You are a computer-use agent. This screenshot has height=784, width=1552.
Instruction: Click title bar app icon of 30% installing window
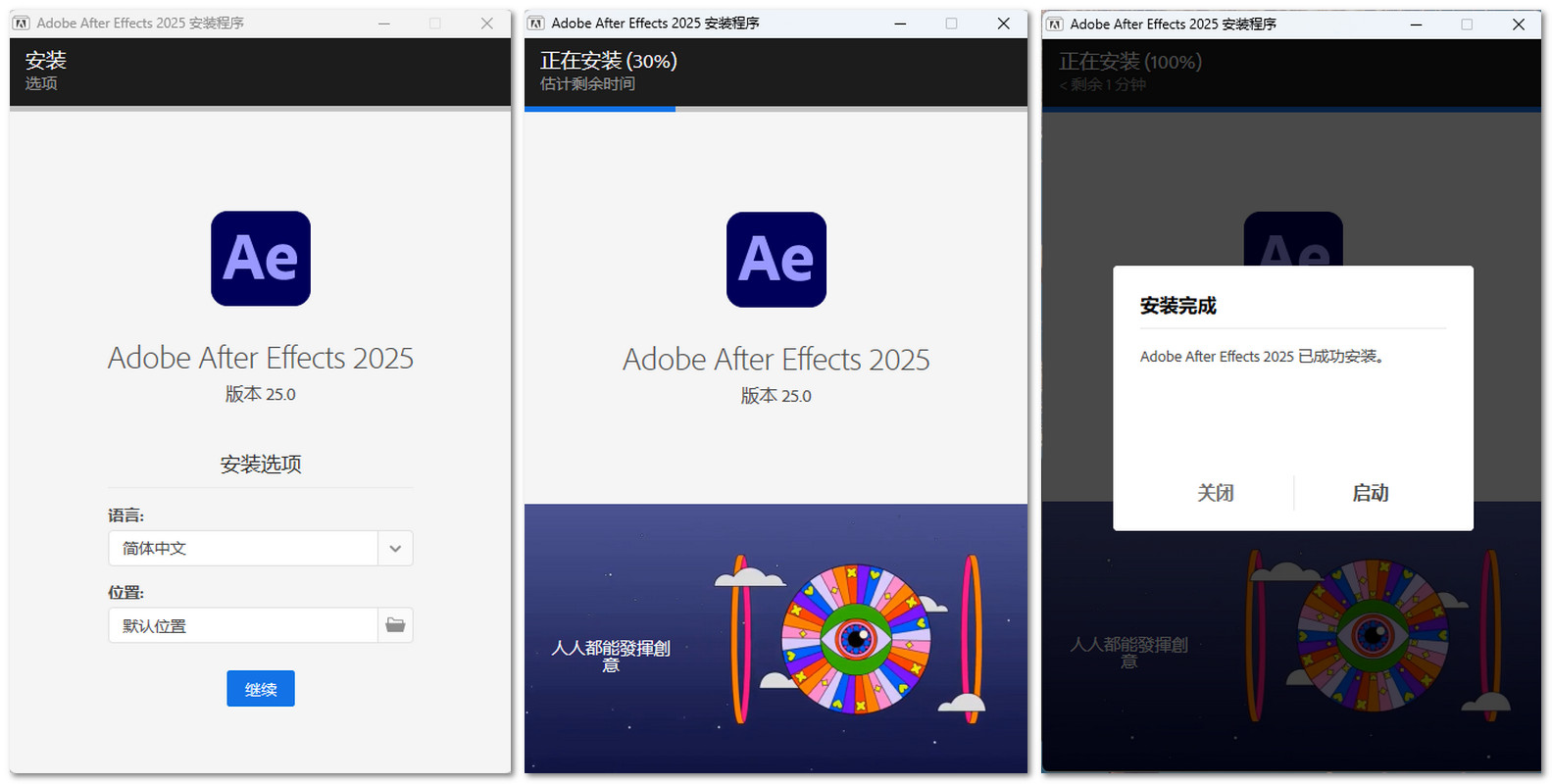536,23
